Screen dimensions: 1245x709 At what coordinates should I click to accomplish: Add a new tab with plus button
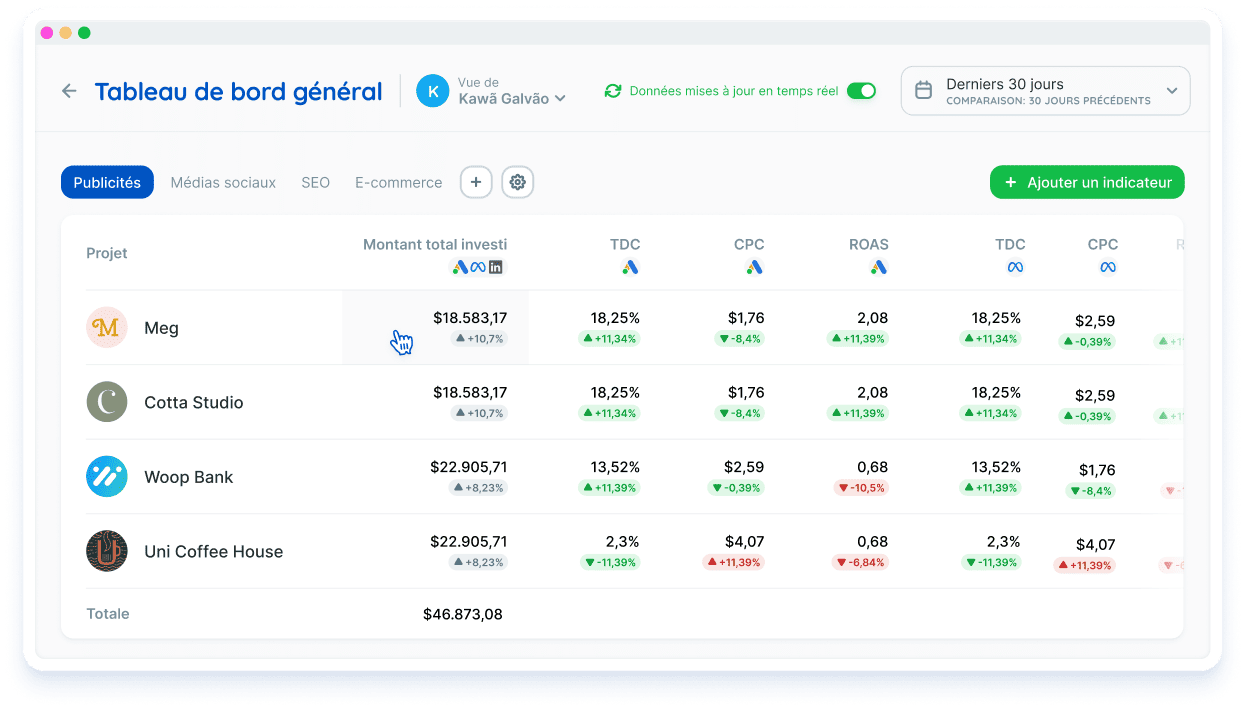coord(476,182)
